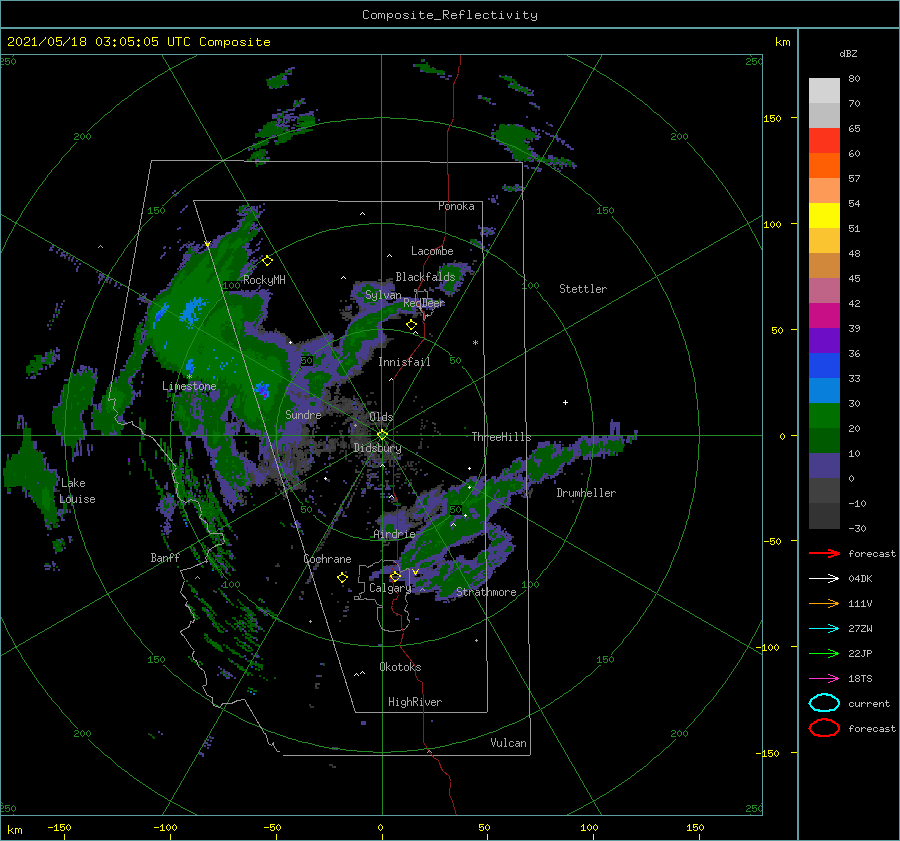Click the Calgary city label

tap(390, 588)
